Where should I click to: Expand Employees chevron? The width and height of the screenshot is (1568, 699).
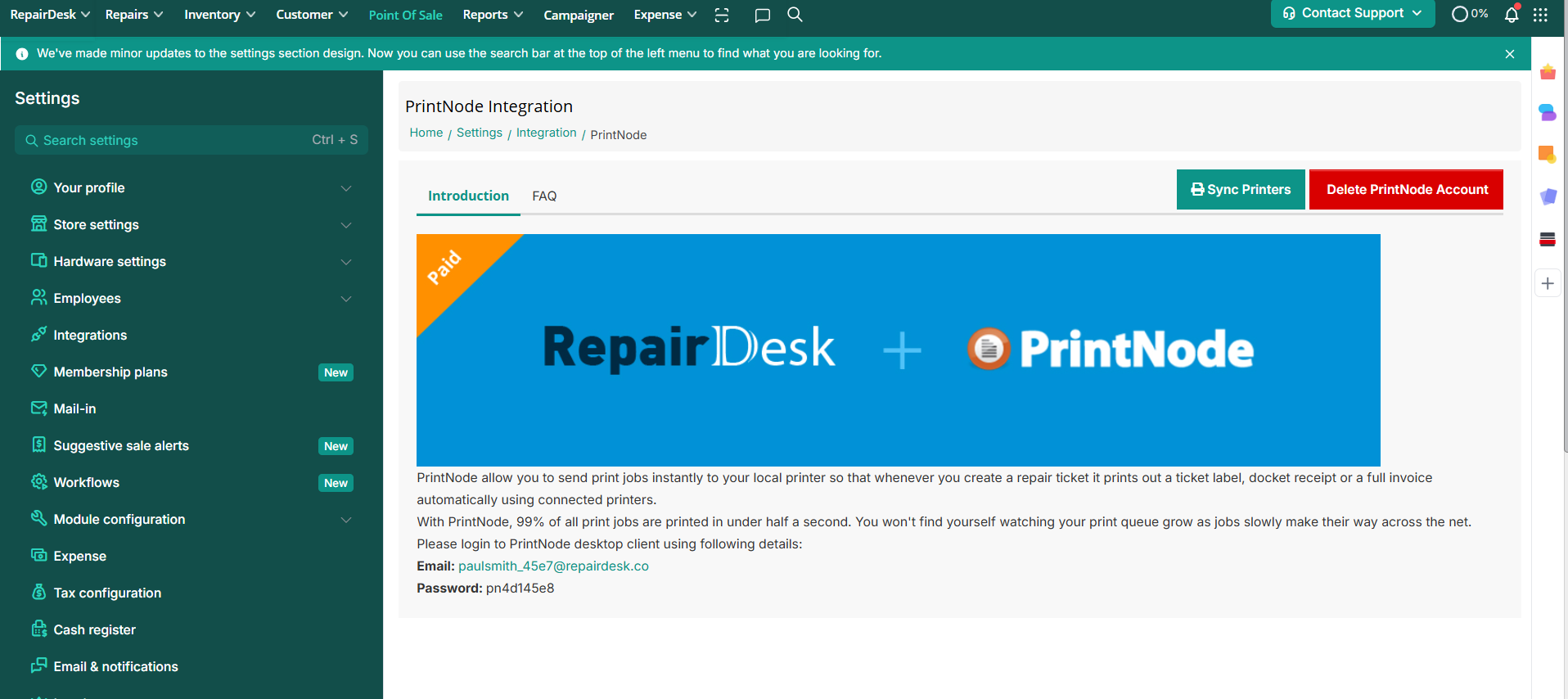tap(346, 299)
